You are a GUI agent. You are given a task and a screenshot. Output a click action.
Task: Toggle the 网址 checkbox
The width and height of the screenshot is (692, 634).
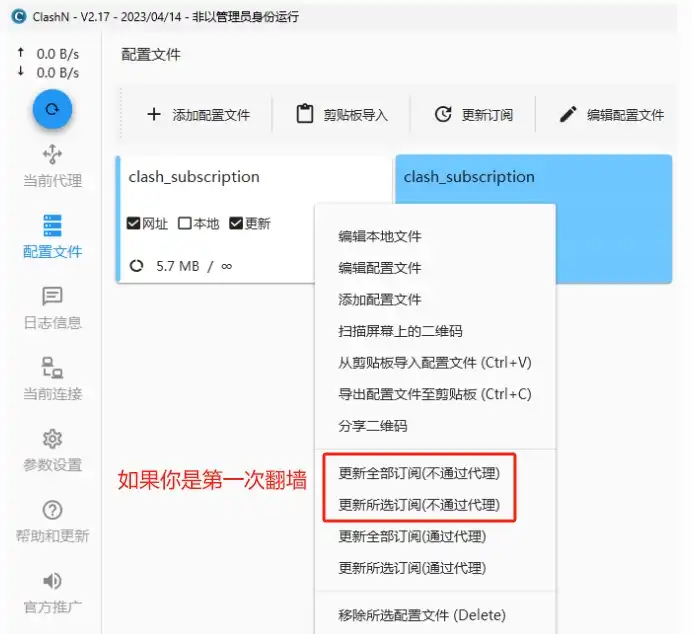[134, 223]
